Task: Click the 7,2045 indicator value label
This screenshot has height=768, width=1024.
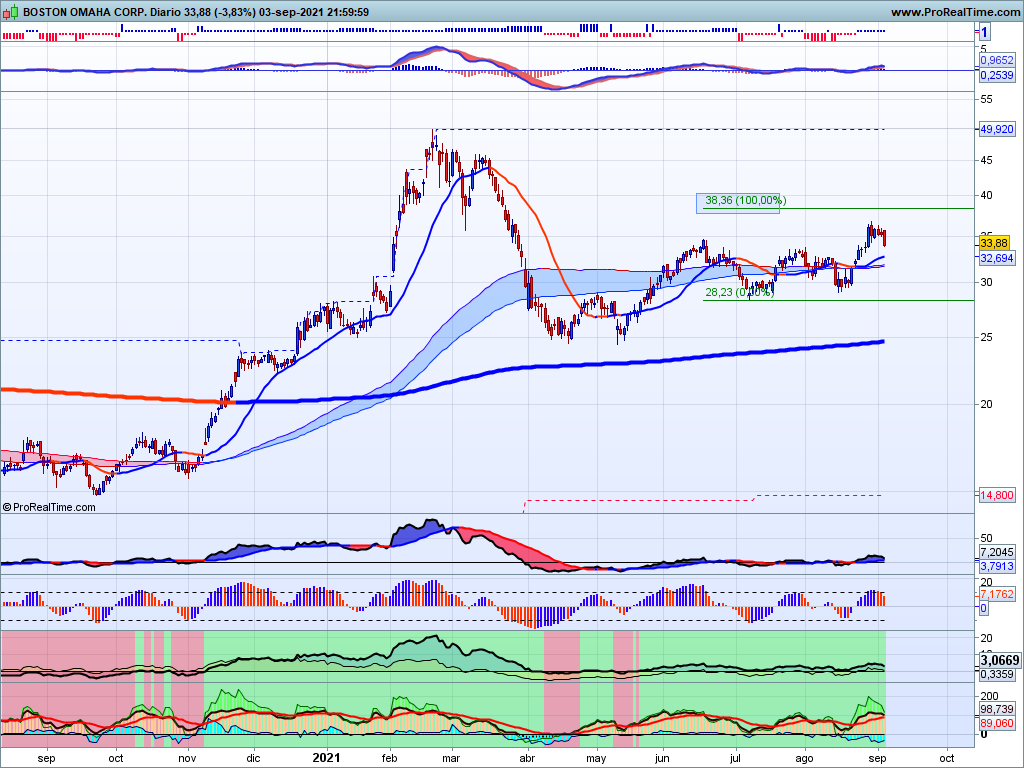Action: pyautogui.click(x=997, y=552)
